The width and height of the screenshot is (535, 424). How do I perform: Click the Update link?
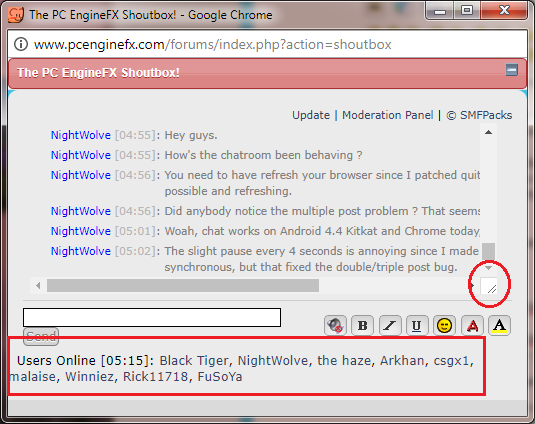[311, 115]
